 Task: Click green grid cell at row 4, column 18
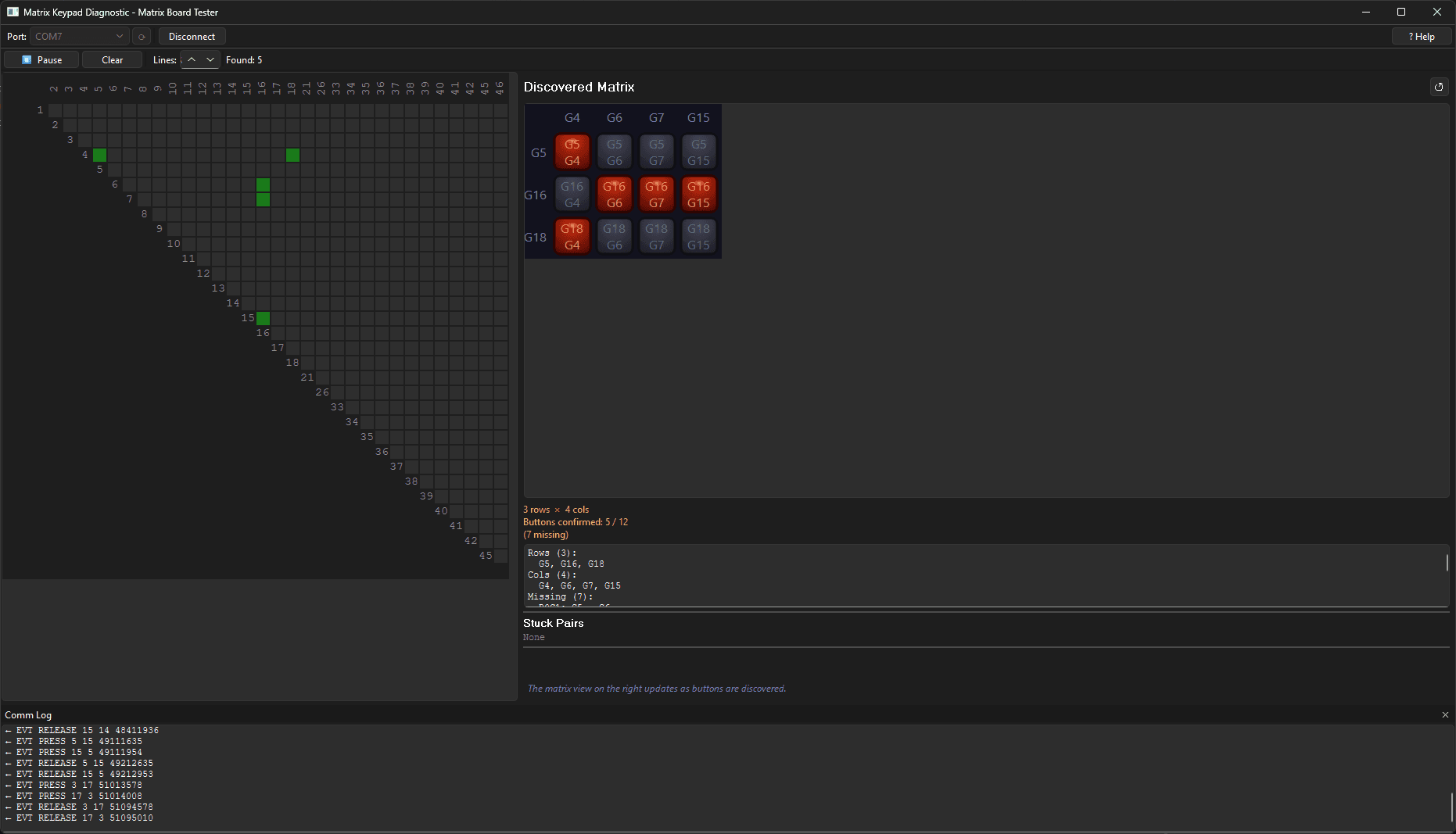(x=292, y=155)
